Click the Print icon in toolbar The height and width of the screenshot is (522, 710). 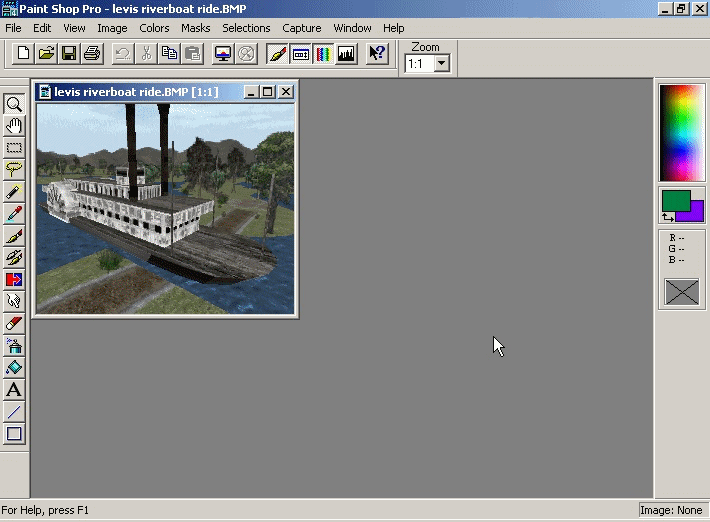point(92,53)
